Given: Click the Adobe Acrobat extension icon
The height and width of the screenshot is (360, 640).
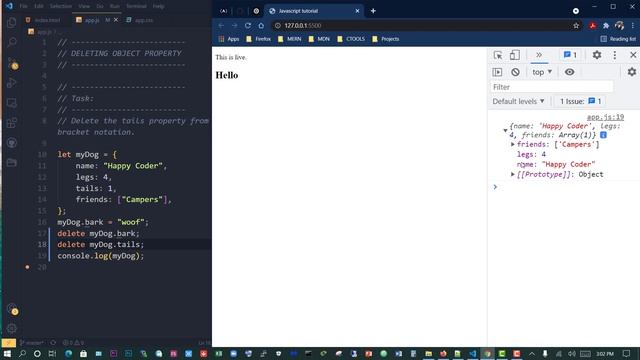Looking at the screenshot, I should [x=593, y=25].
